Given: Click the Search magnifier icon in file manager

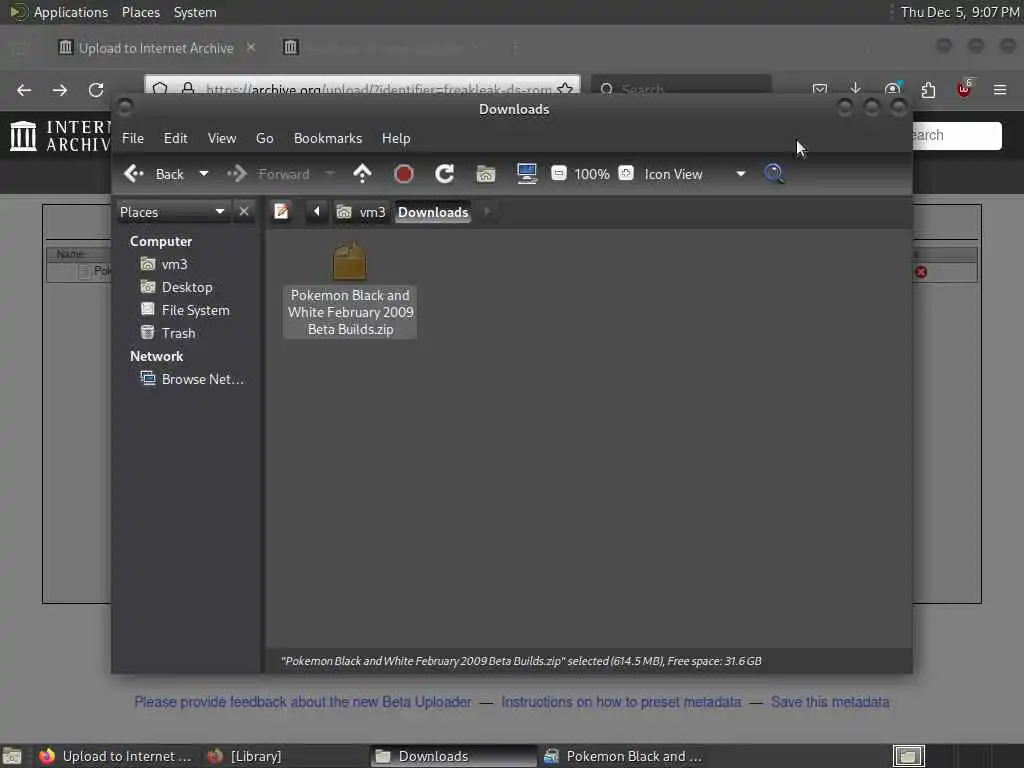Looking at the screenshot, I should pyautogui.click(x=774, y=173).
